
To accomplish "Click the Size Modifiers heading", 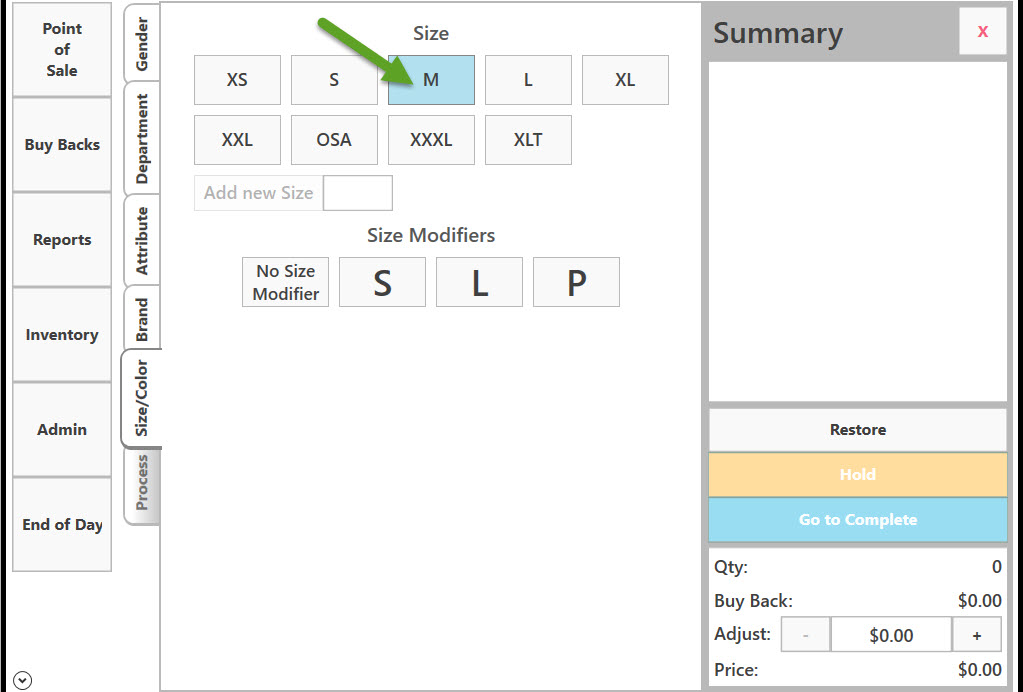I will click(x=431, y=235).
